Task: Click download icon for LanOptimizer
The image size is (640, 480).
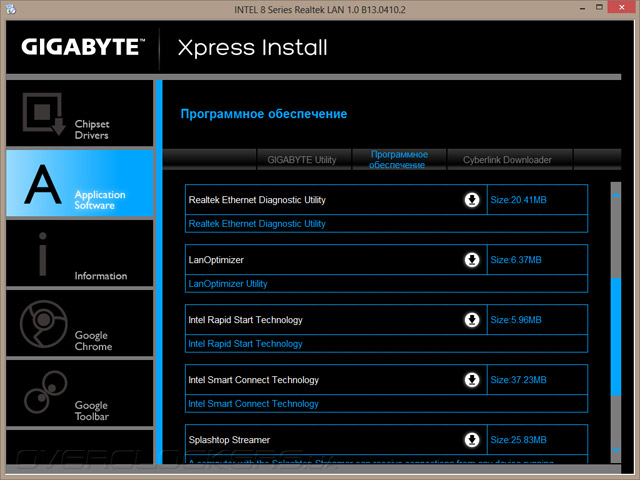Action: [x=472, y=260]
